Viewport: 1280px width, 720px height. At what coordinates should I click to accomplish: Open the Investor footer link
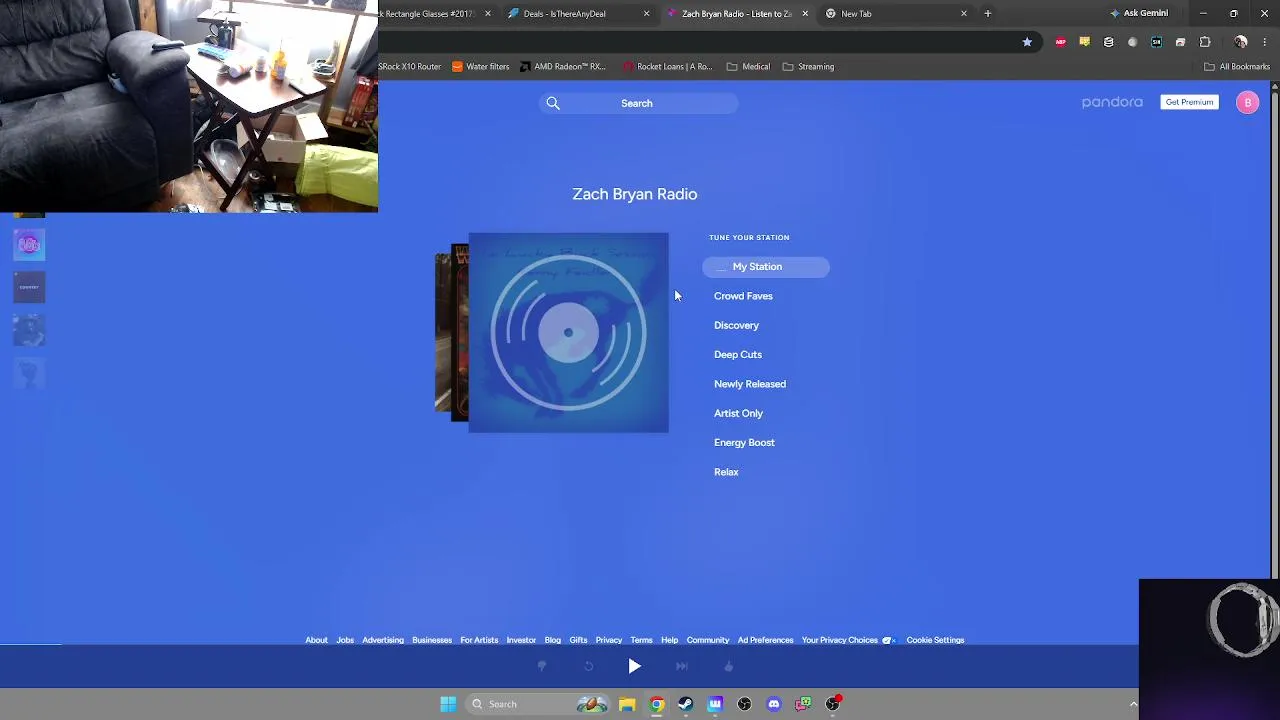tap(521, 640)
